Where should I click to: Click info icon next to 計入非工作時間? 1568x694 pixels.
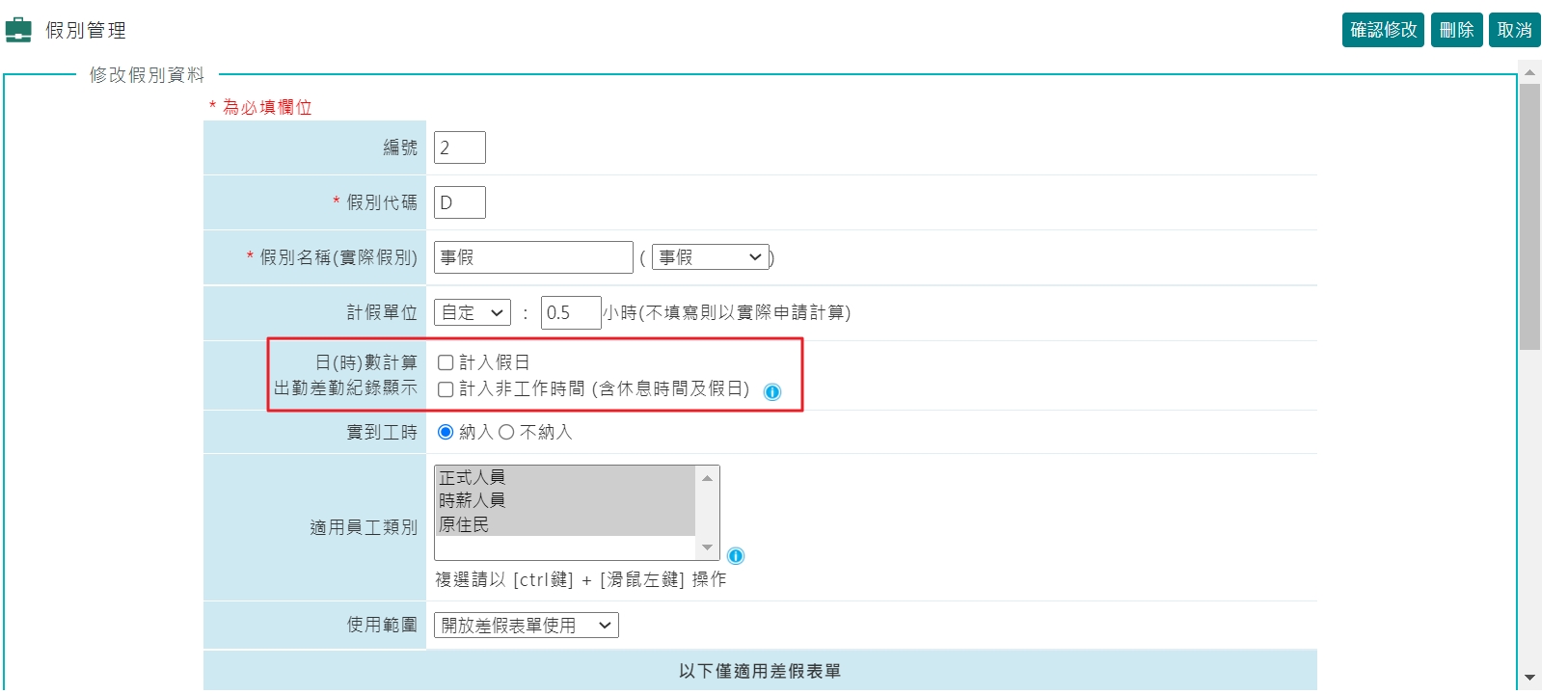(772, 392)
